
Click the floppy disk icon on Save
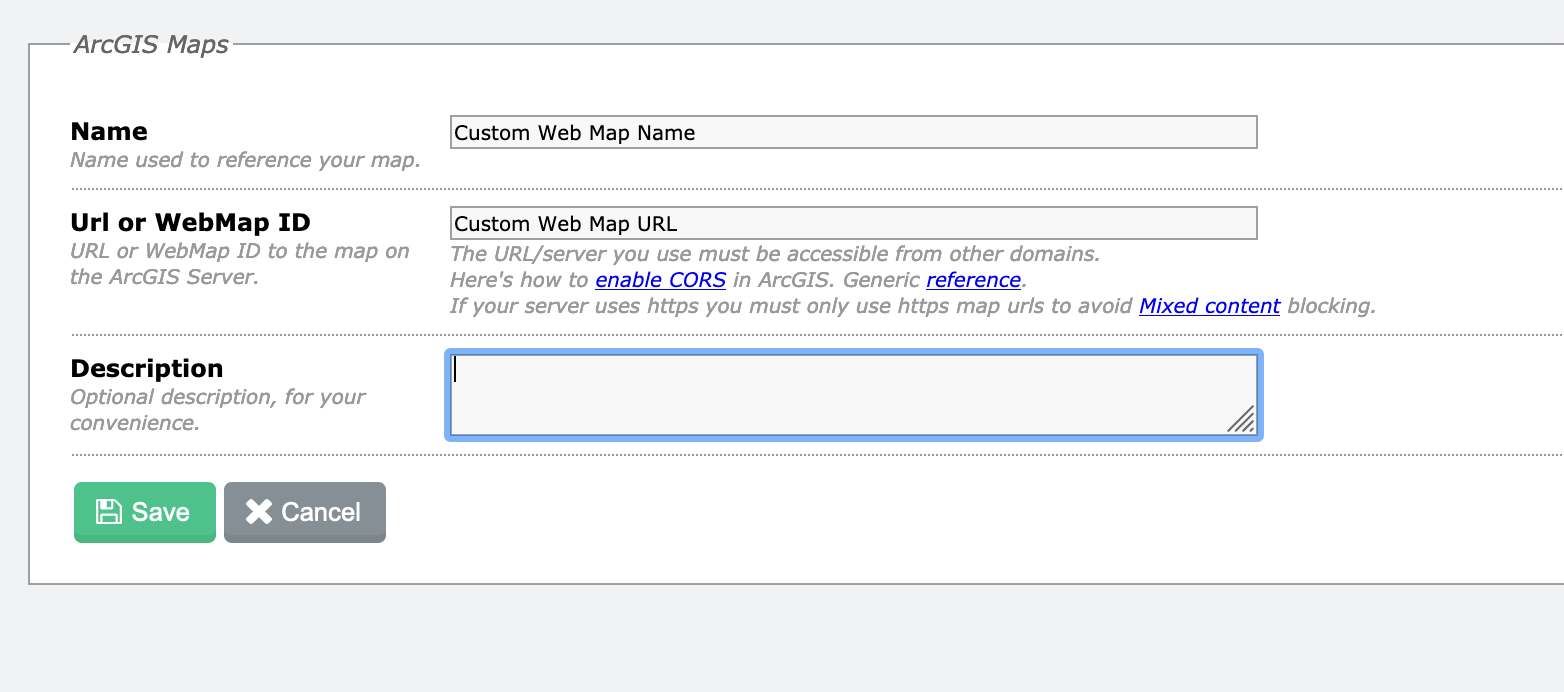(108, 512)
